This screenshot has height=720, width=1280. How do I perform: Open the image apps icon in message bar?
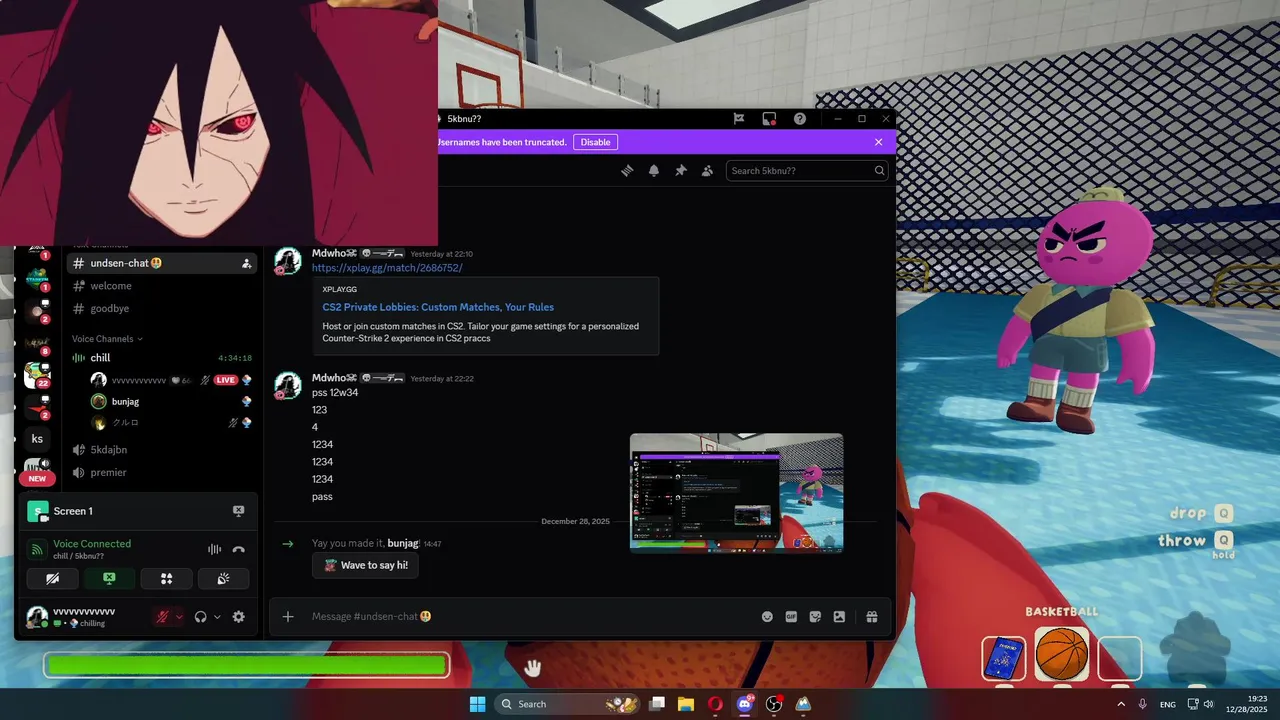pyautogui.click(x=839, y=617)
